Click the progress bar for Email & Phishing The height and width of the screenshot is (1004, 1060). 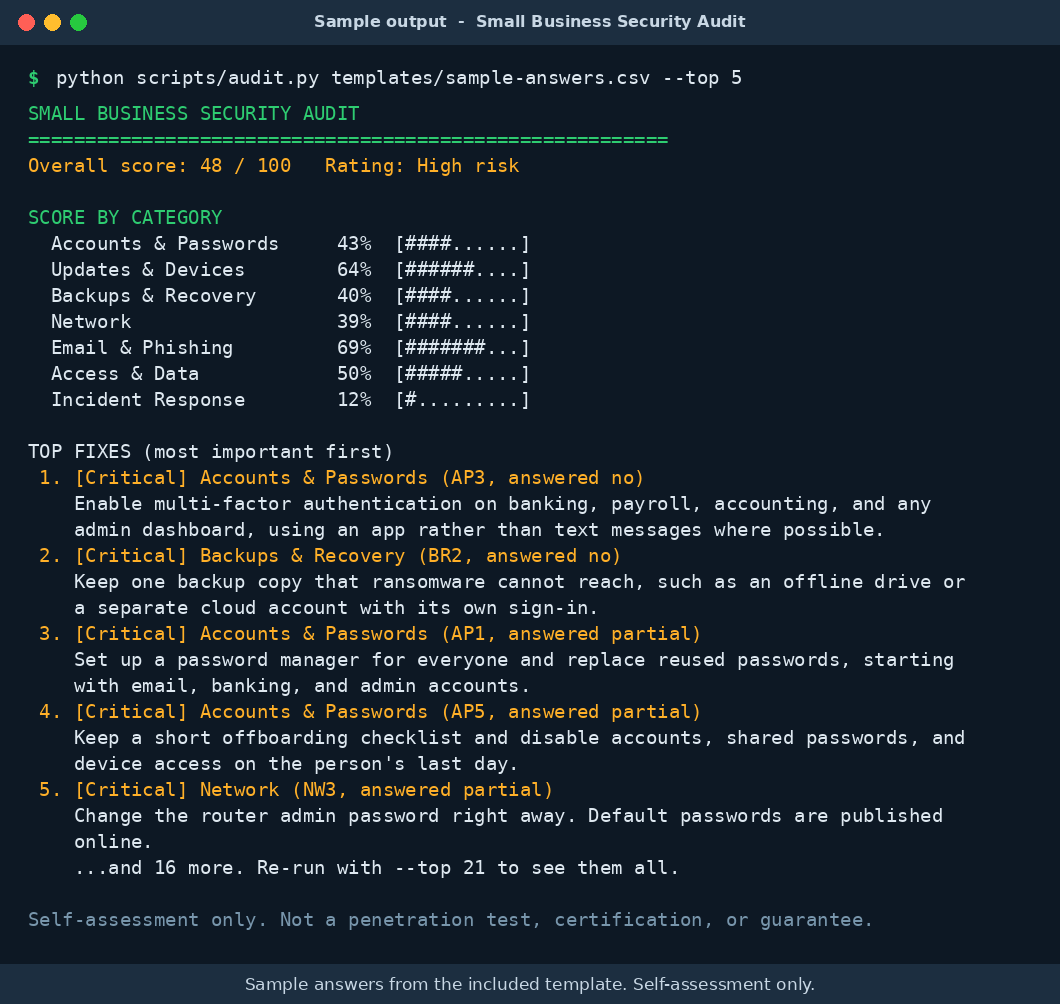tap(462, 348)
